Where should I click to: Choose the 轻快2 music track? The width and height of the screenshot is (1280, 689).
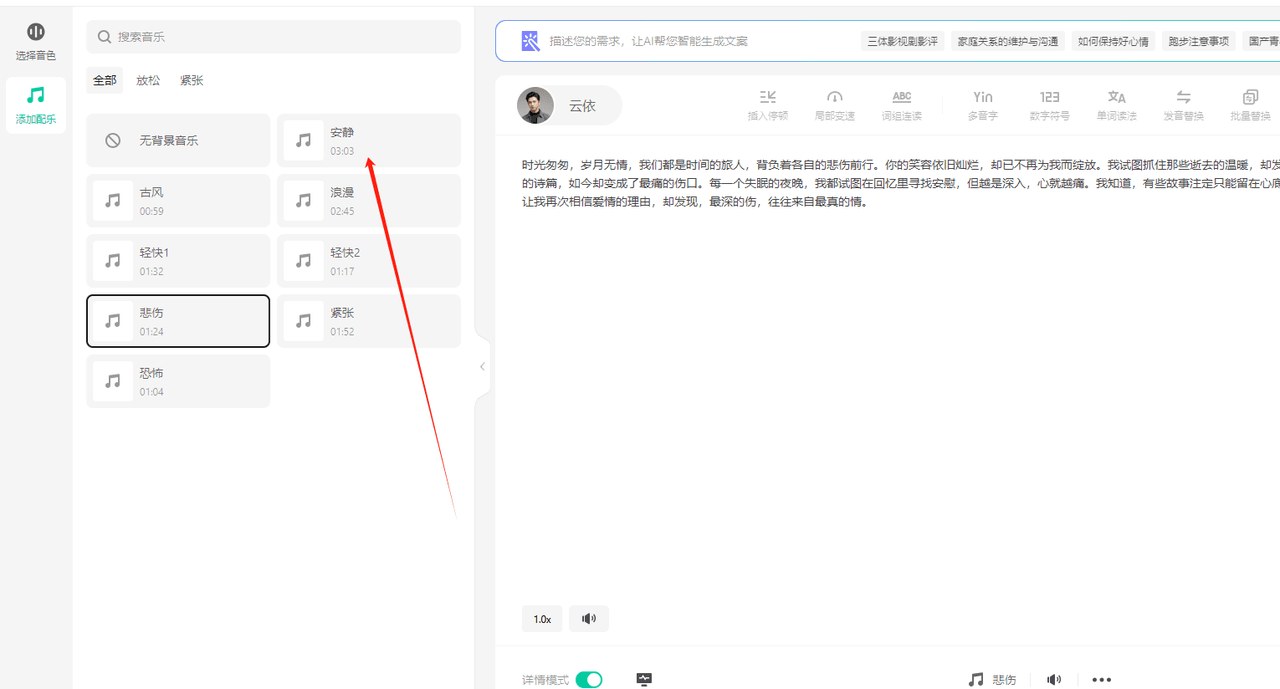click(369, 260)
